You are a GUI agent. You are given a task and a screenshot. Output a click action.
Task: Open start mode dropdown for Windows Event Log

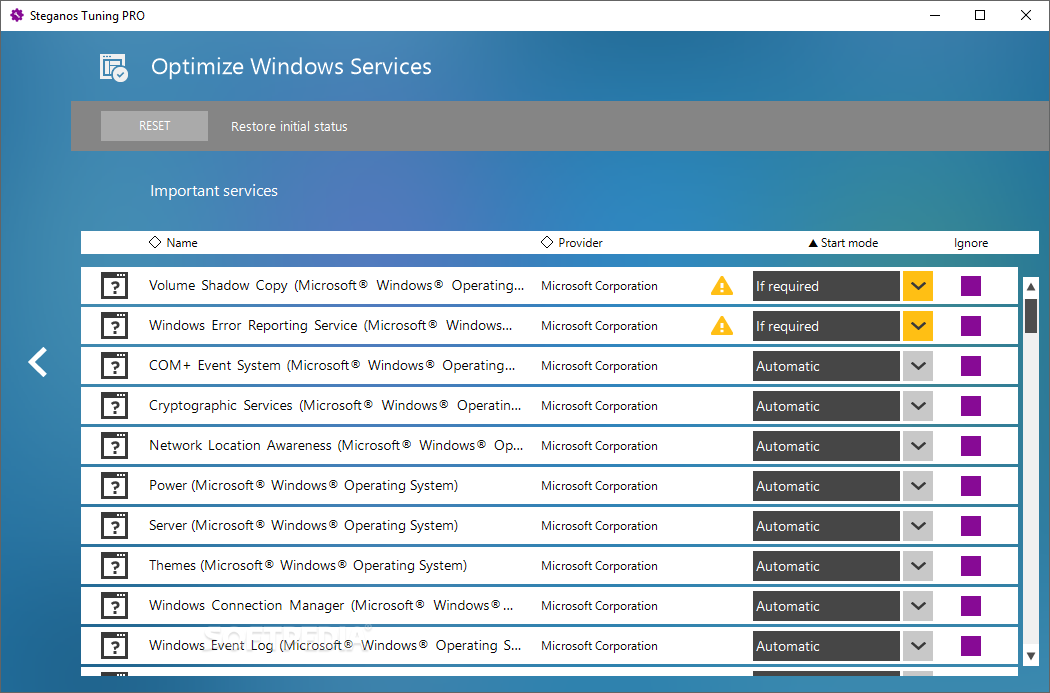pyautogui.click(x=918, y=646)
